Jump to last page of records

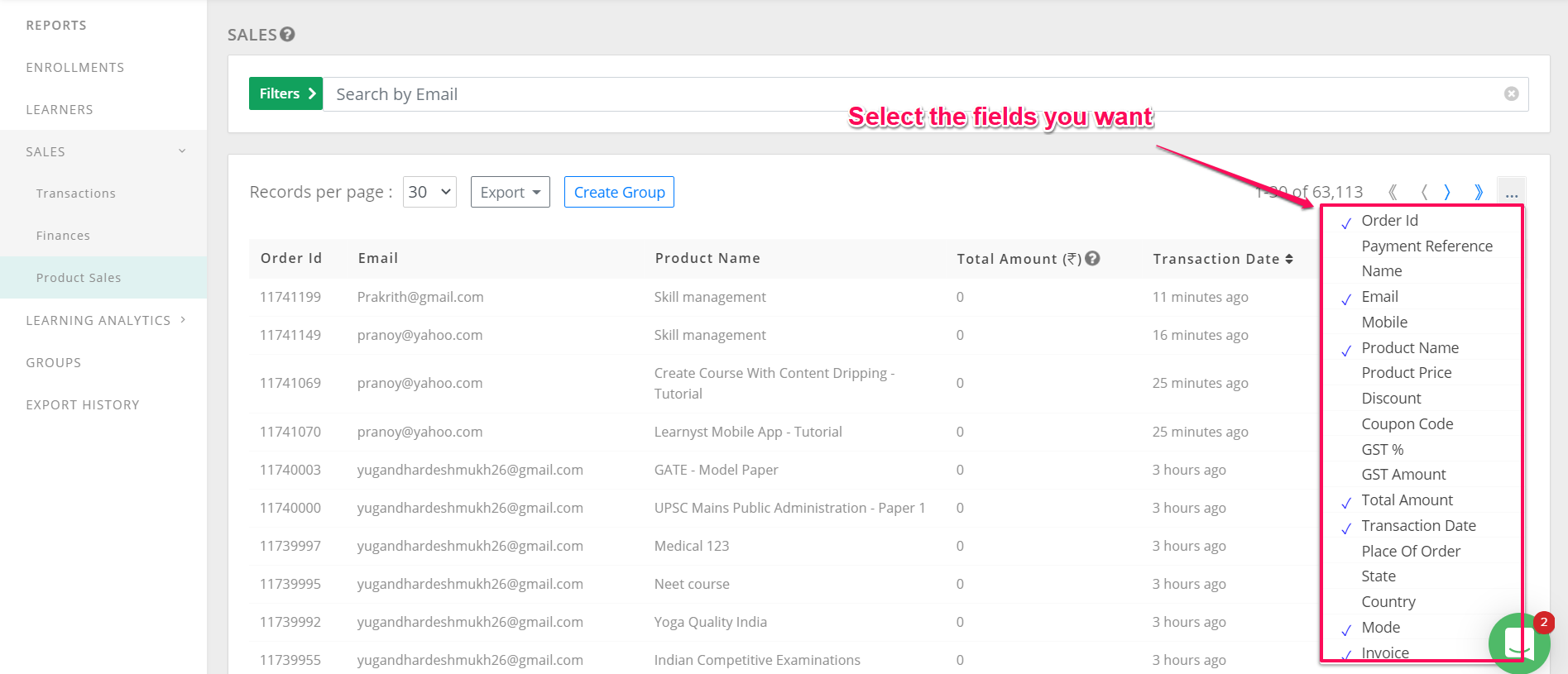pos(1479,192)
